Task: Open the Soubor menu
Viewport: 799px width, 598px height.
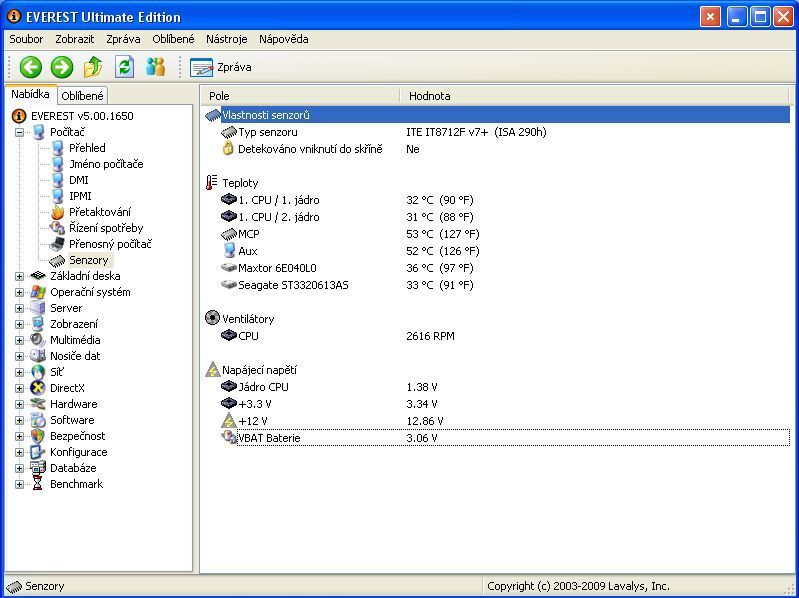Action: [x=26, y=39]
